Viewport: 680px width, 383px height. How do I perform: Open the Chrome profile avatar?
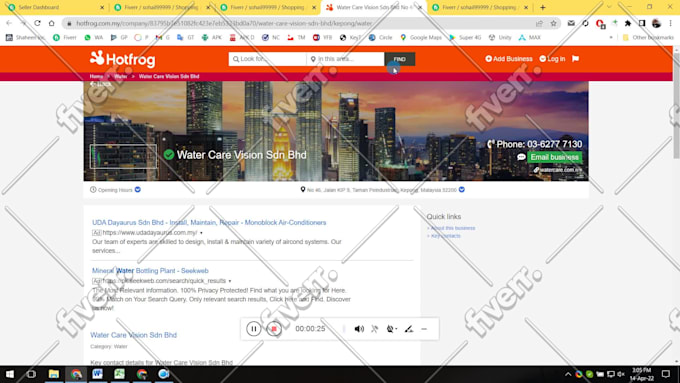click(656, 23)
